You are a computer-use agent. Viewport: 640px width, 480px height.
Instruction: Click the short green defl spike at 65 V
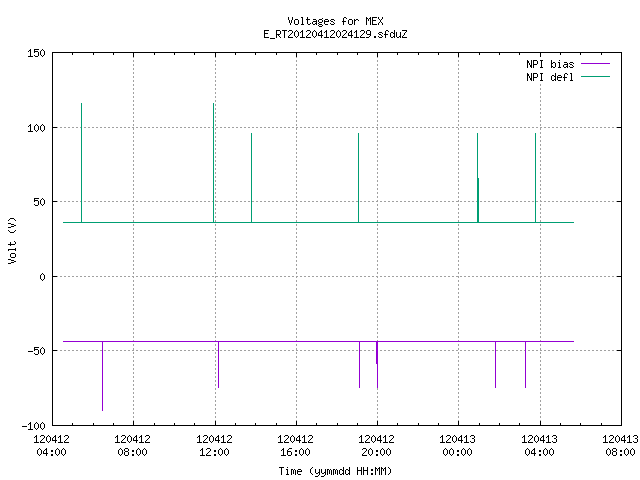478,200
